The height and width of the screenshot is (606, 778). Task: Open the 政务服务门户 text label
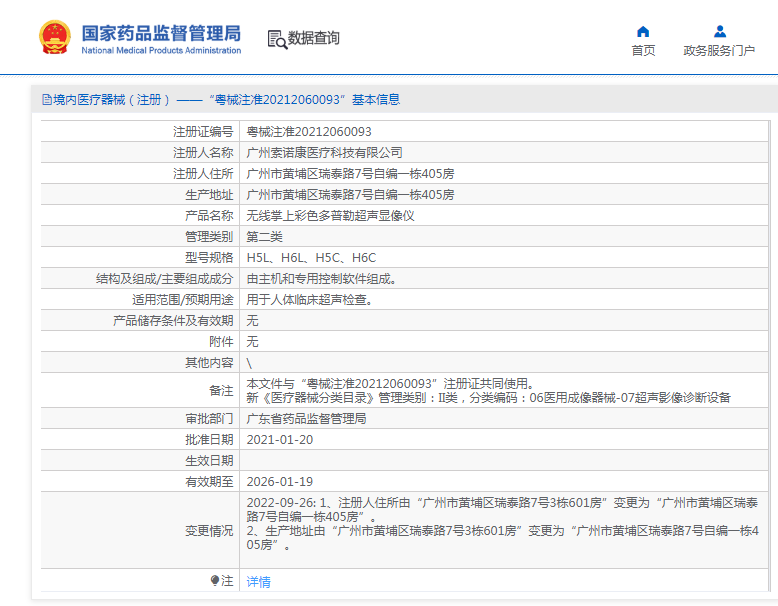[719, 51]
